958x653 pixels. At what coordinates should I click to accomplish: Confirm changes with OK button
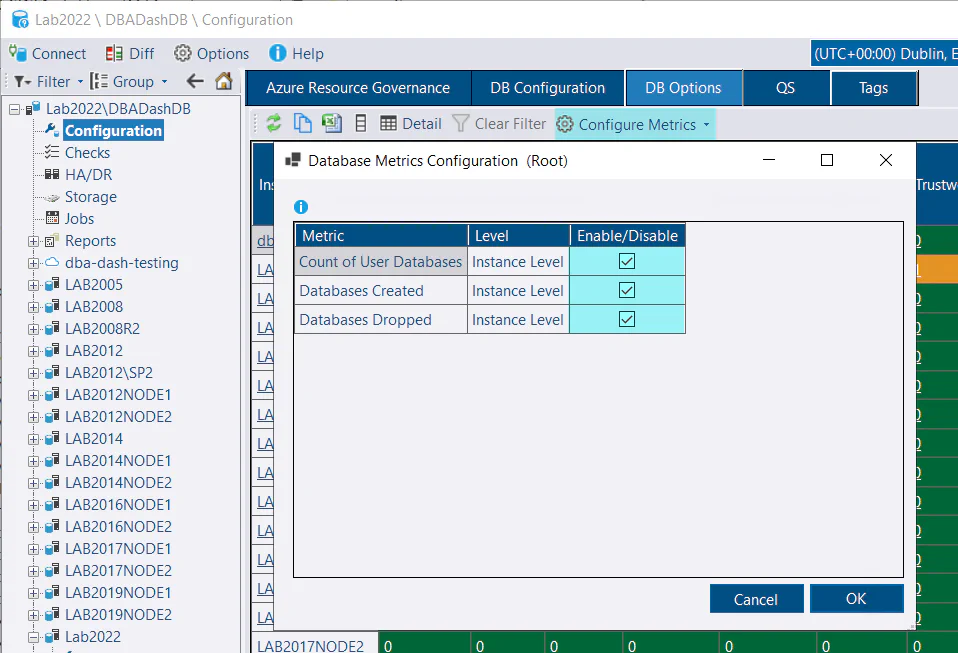(856, 598)
